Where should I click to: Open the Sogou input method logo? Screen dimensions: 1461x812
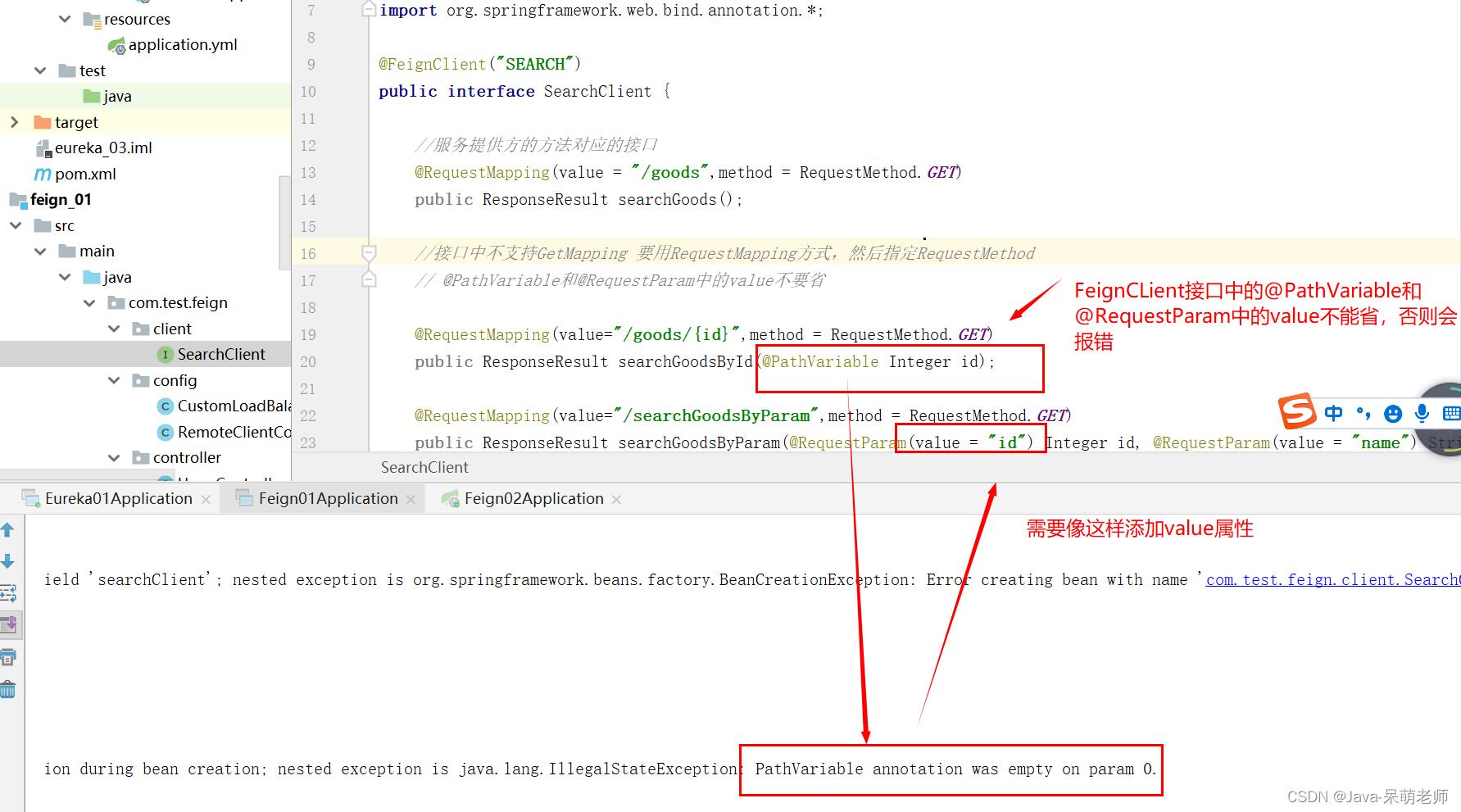coord(1297,411)
